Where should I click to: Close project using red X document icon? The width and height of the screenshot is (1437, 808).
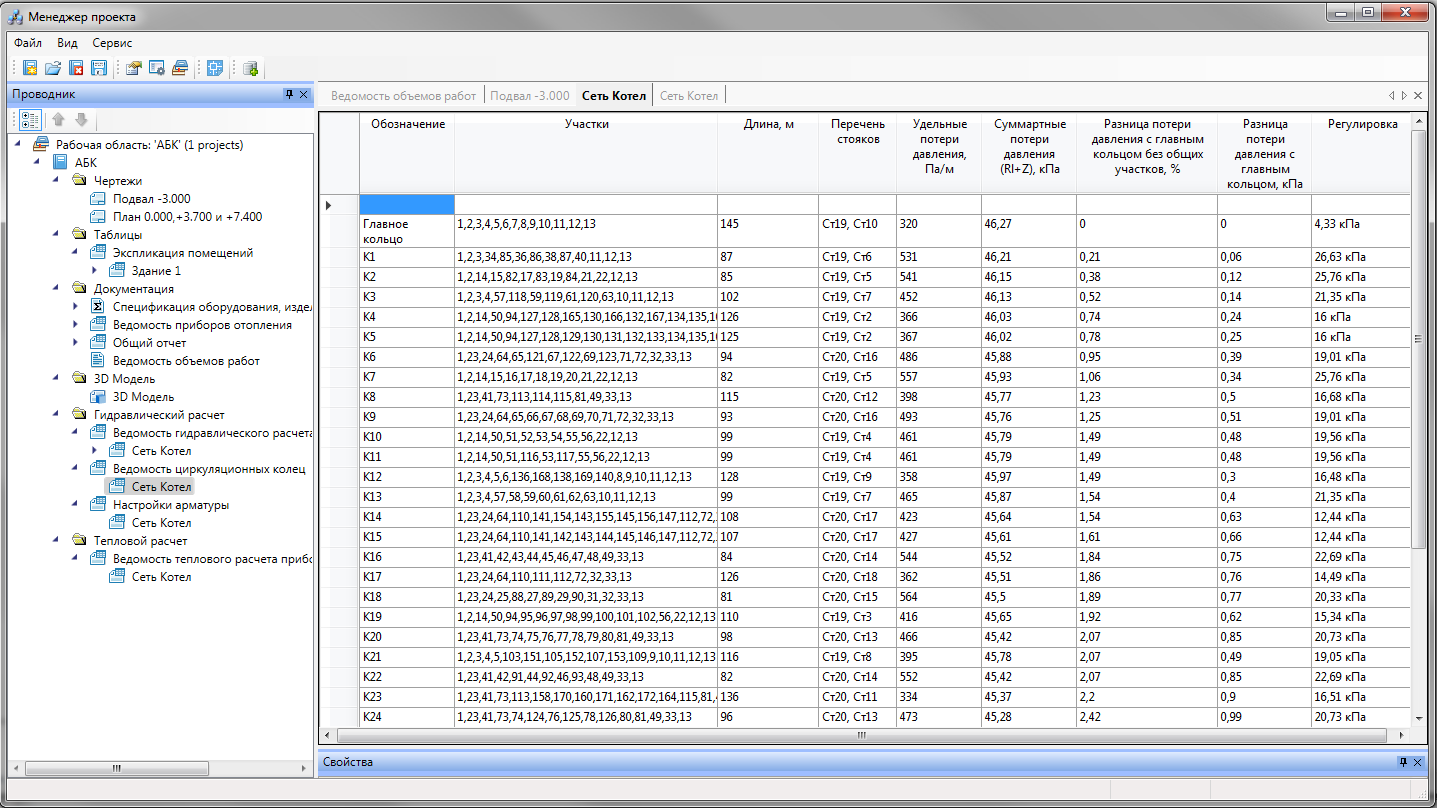tap(76, 68)
